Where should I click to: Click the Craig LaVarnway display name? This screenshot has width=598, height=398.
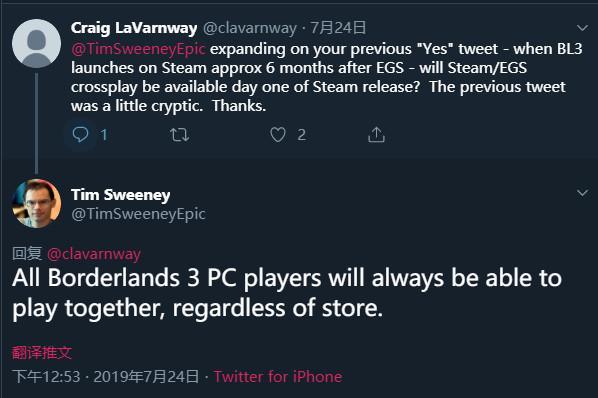tap(134, 28)
